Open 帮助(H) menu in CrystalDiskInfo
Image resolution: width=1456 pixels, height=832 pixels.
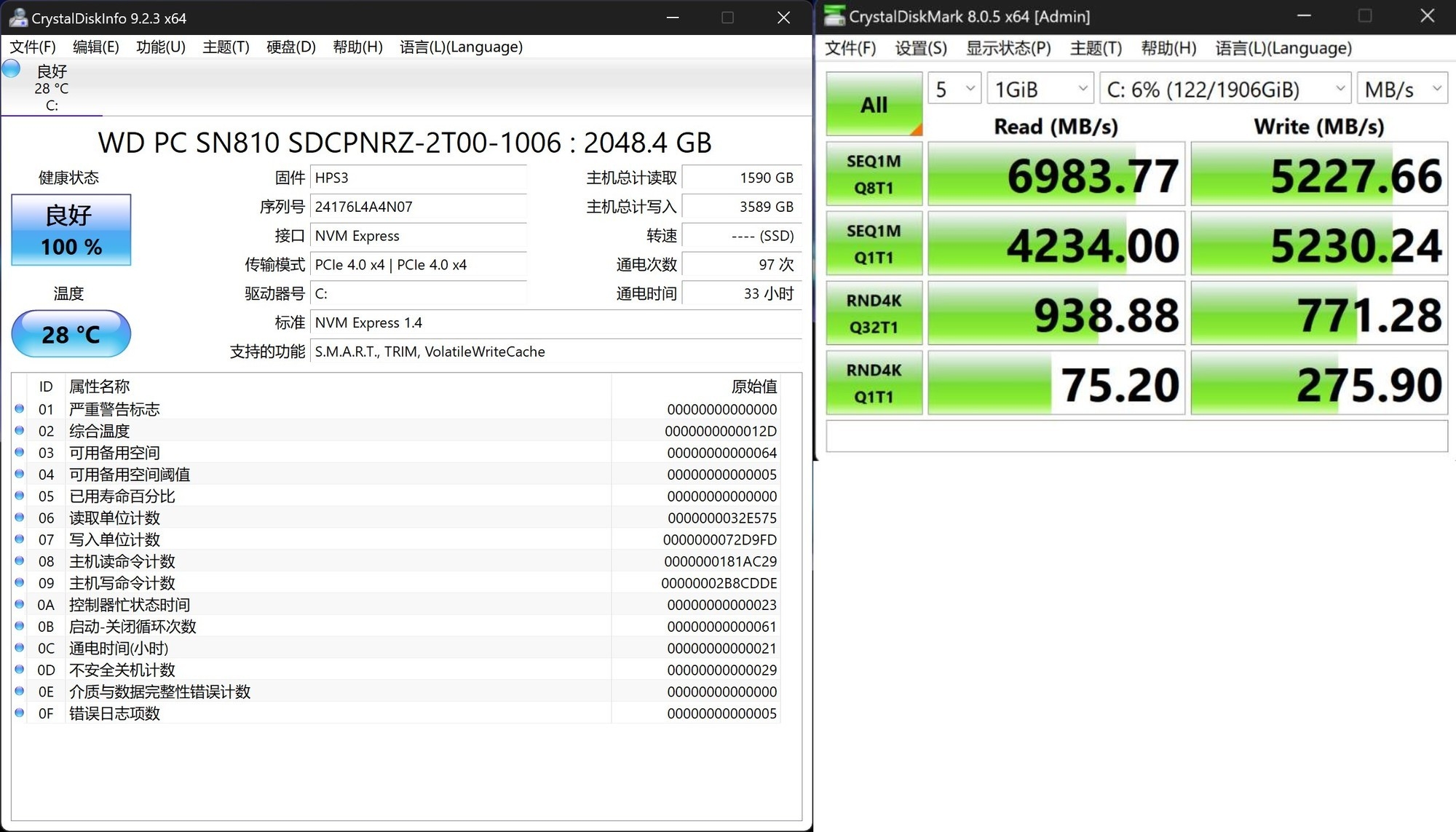(357, 47)
